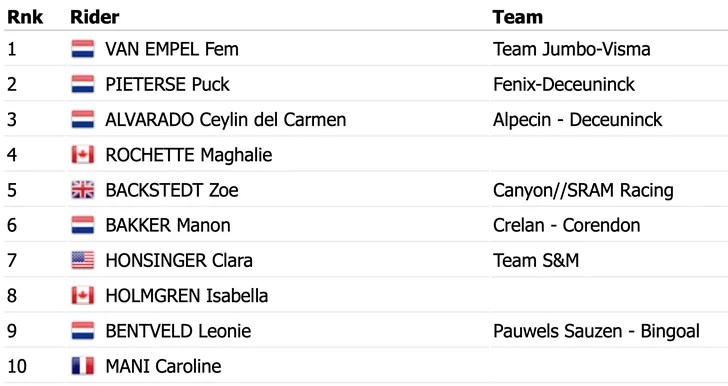Select rider ALVARADO Ceylin del Carmen
This screenshot has width=728, height=386.
coord(226,119)
